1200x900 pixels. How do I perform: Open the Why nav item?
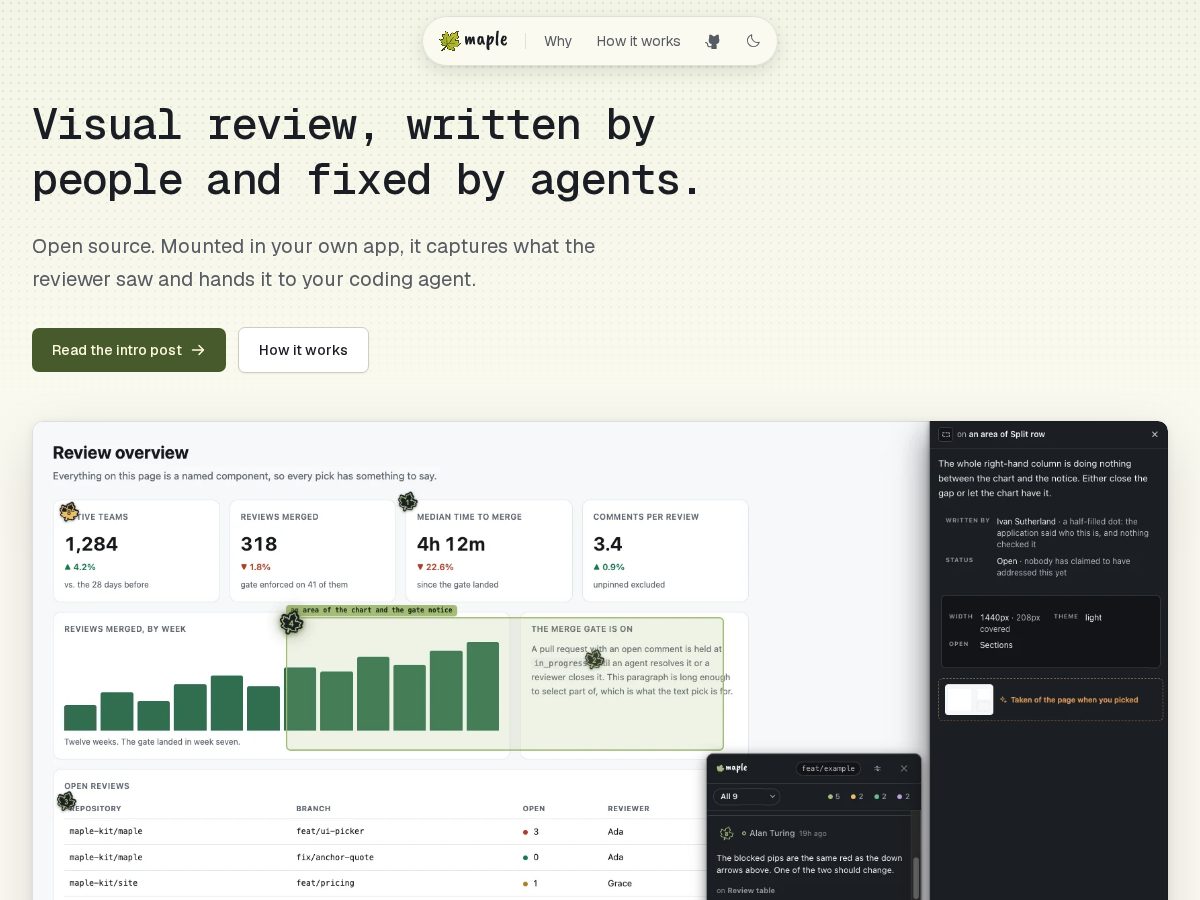click(558, 41)
